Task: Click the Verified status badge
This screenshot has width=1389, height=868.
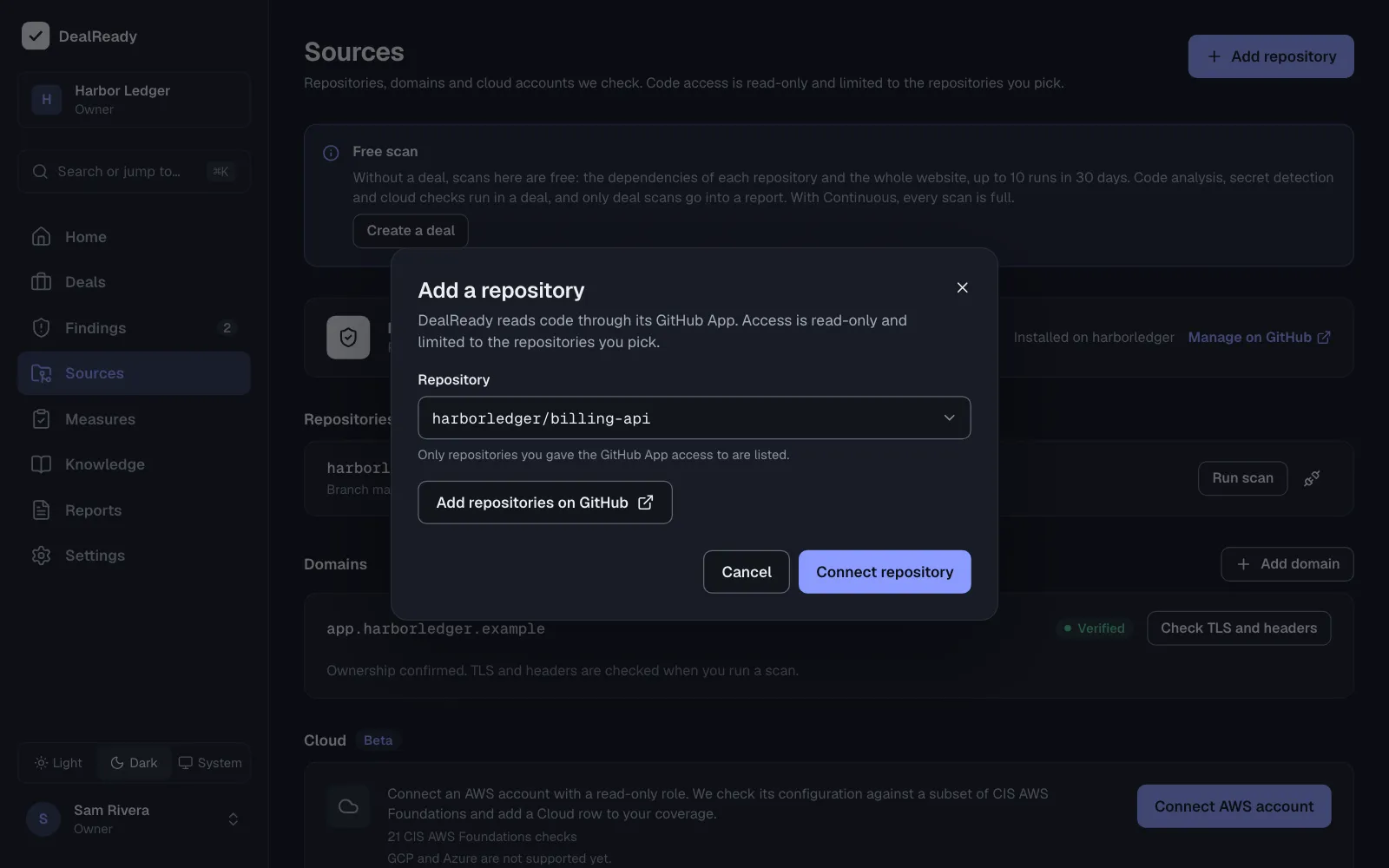Action: coord(1093,628)
